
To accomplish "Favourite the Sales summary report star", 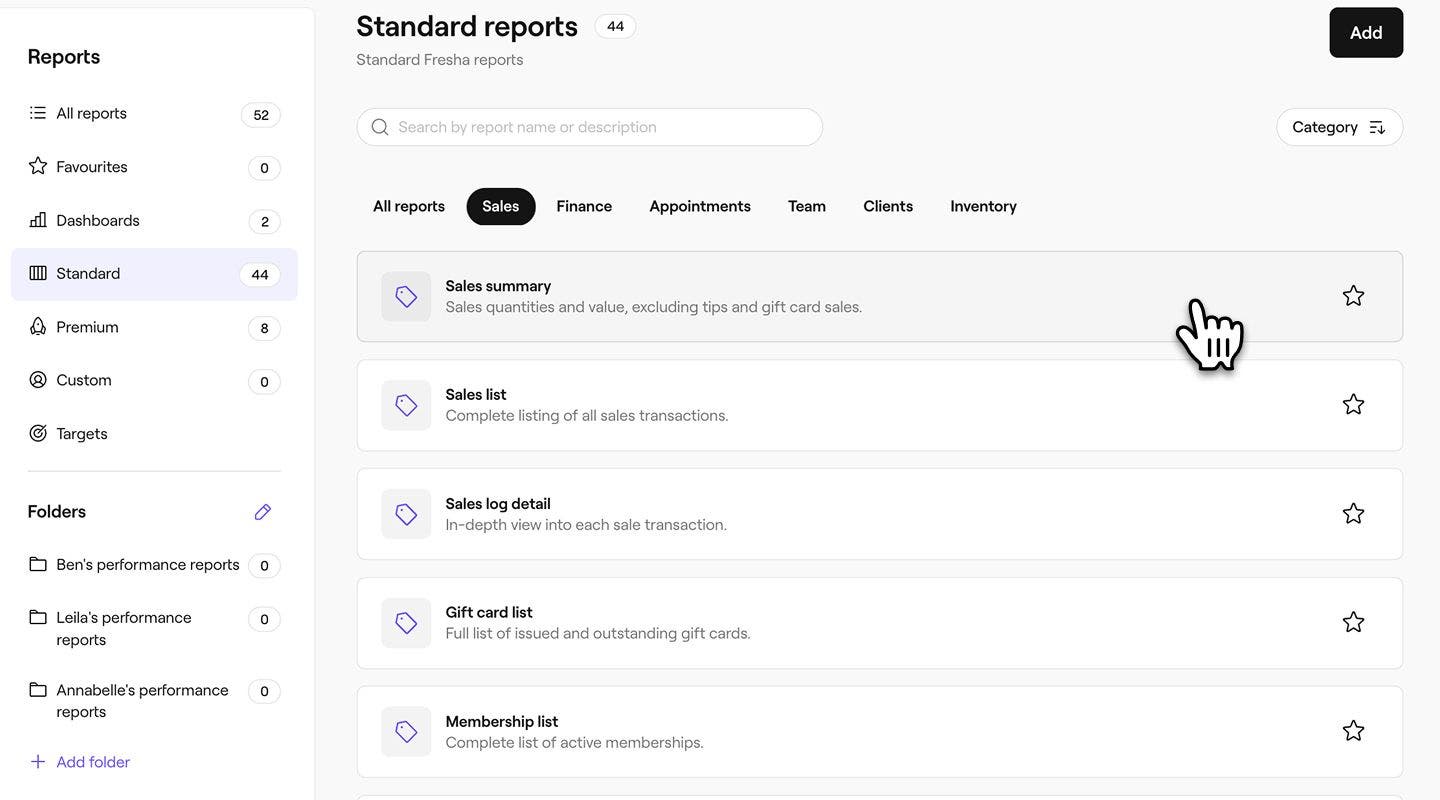I will (1353, 295).
